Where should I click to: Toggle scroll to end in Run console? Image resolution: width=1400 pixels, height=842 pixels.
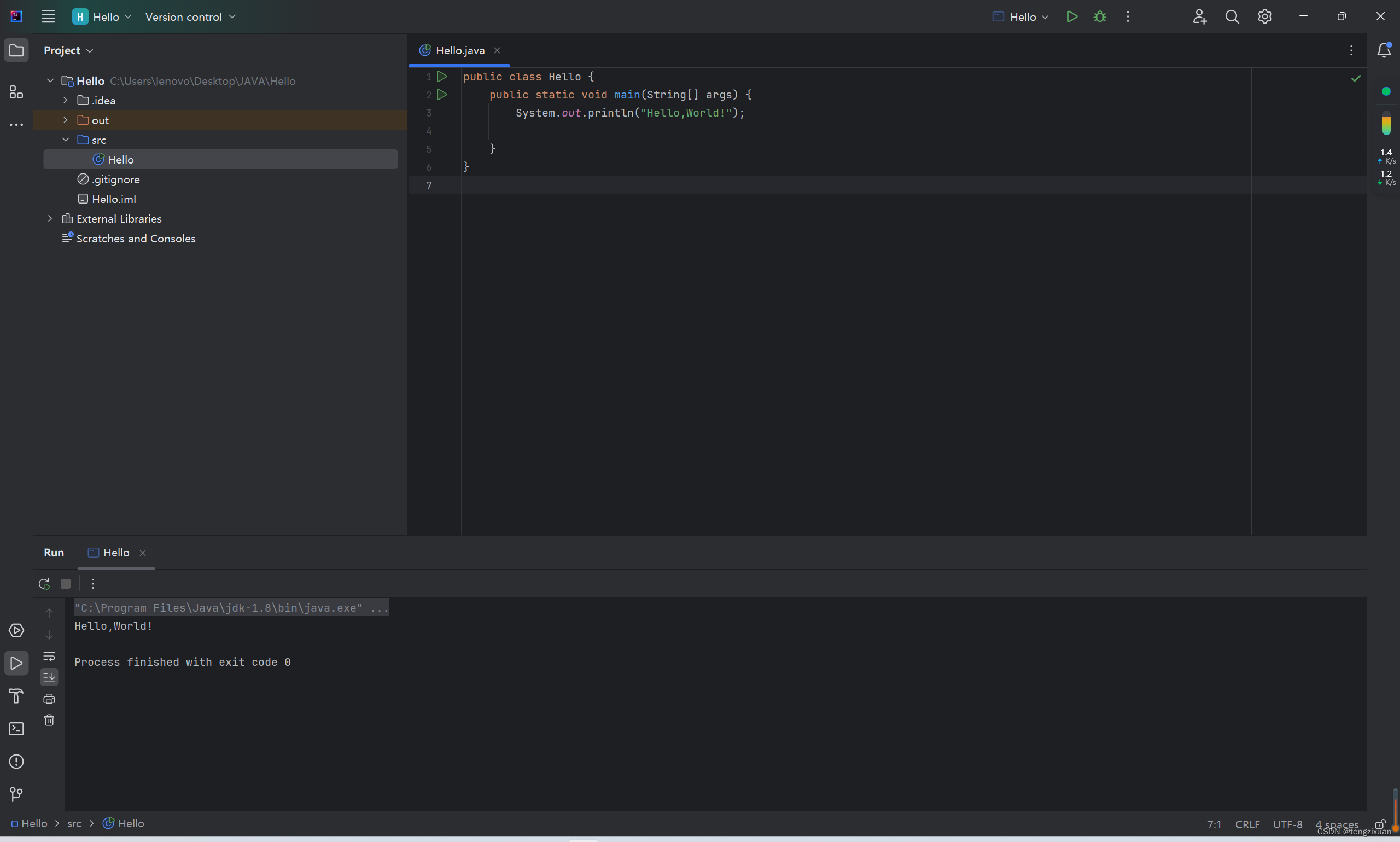[49, 677]
